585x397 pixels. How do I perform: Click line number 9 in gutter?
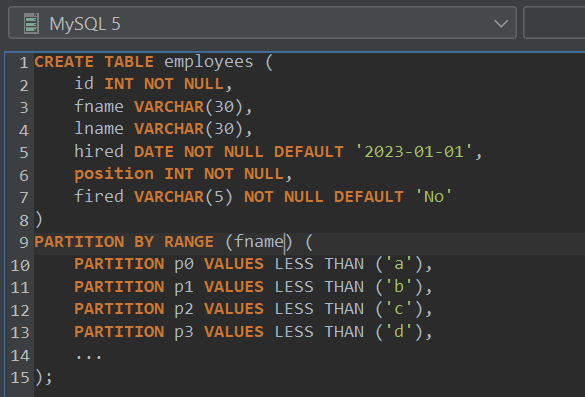pyautogui.click(x=24, y=243)
